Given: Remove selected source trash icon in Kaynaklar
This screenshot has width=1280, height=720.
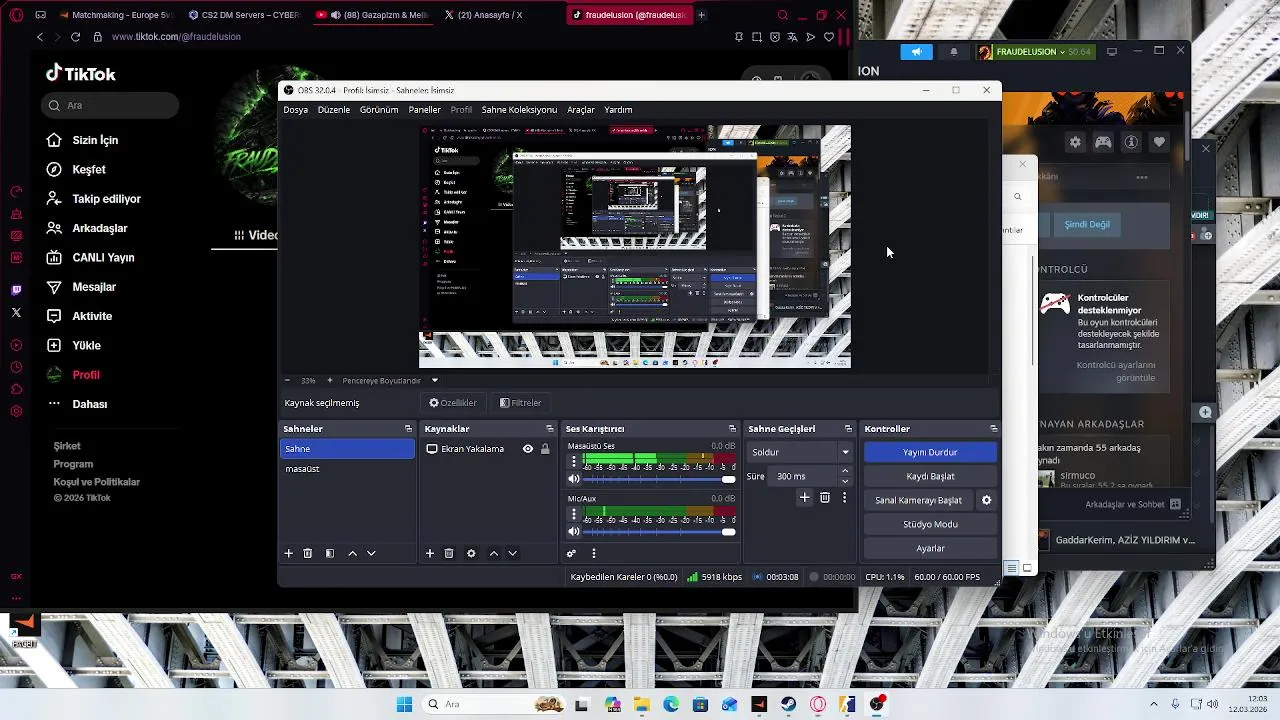Looking at the screenshot, I should pos(449,553).
